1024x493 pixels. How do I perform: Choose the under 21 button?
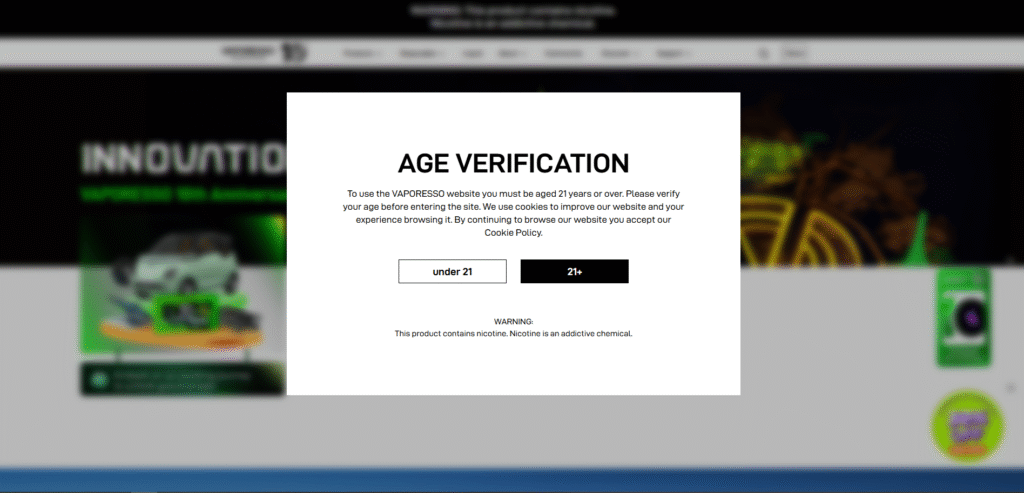click(452, 272)
